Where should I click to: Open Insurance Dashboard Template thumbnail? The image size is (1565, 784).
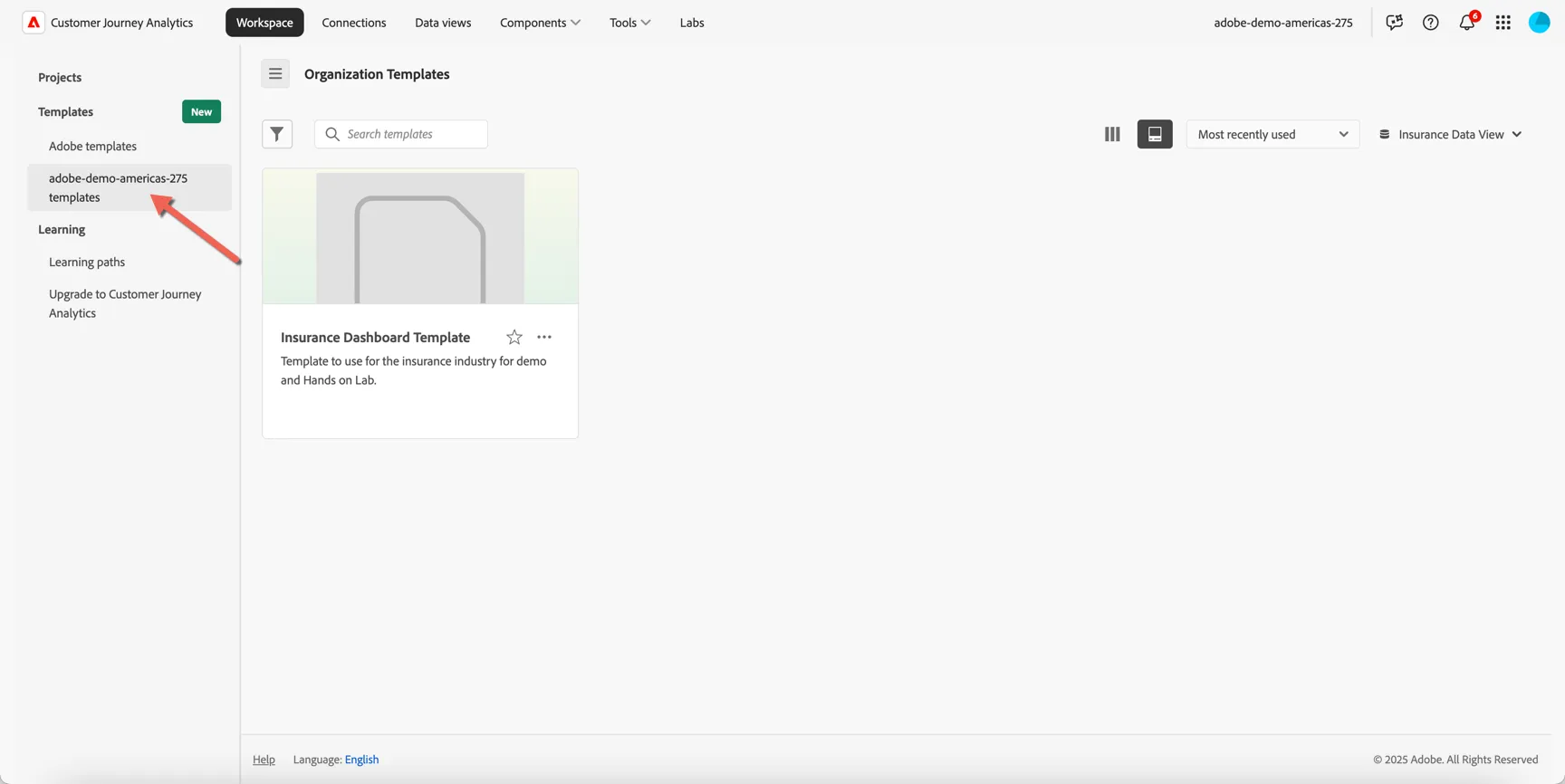[420, 236]
